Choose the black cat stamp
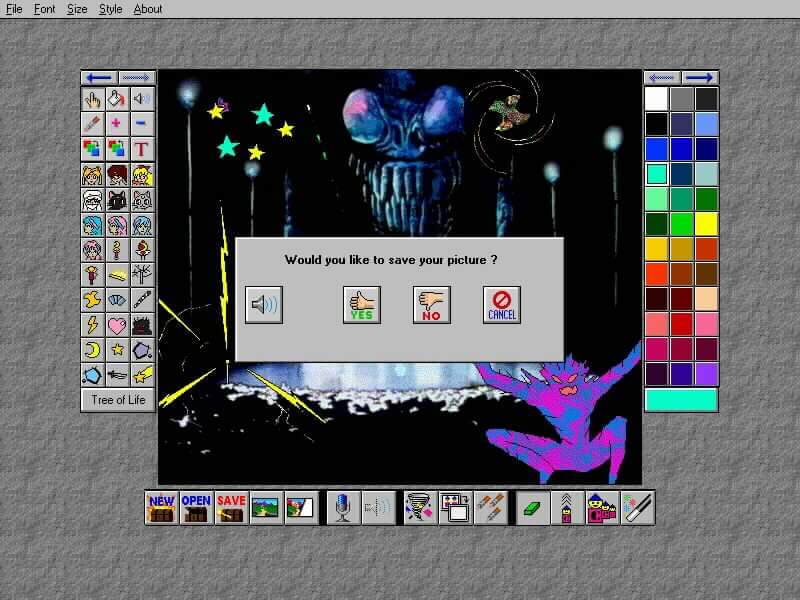Screen dimensions: 800x600 click(117, 201)
